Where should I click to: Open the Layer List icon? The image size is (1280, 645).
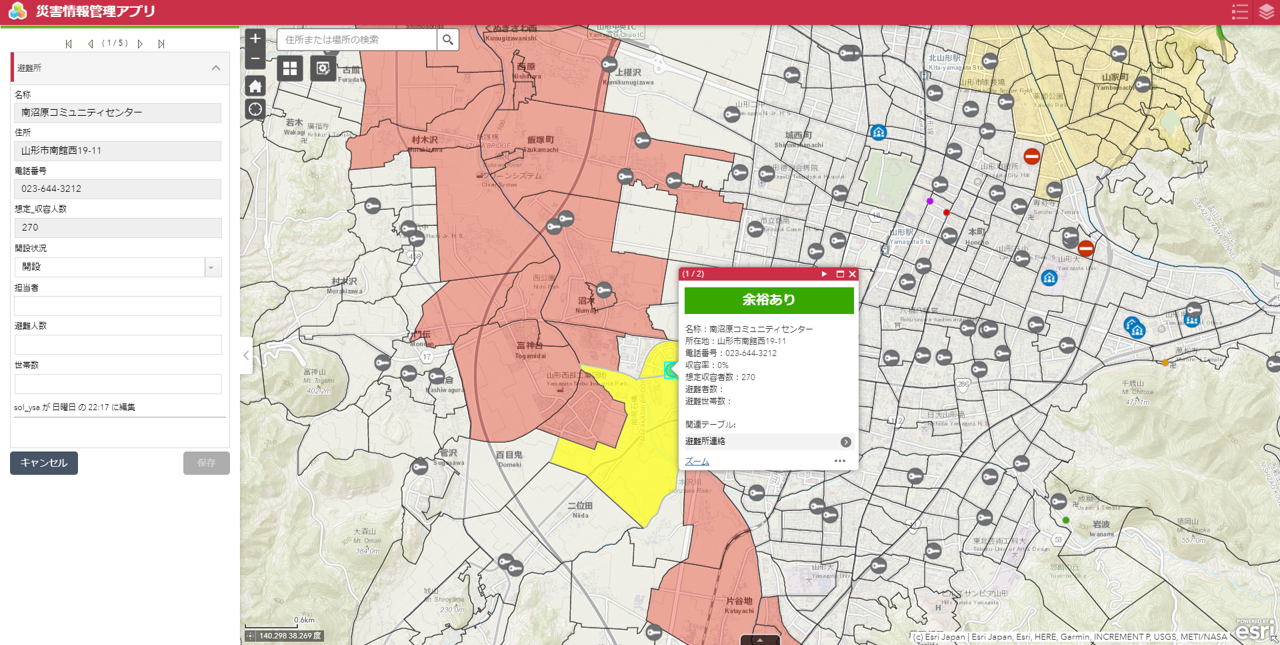coord(1267,12)
